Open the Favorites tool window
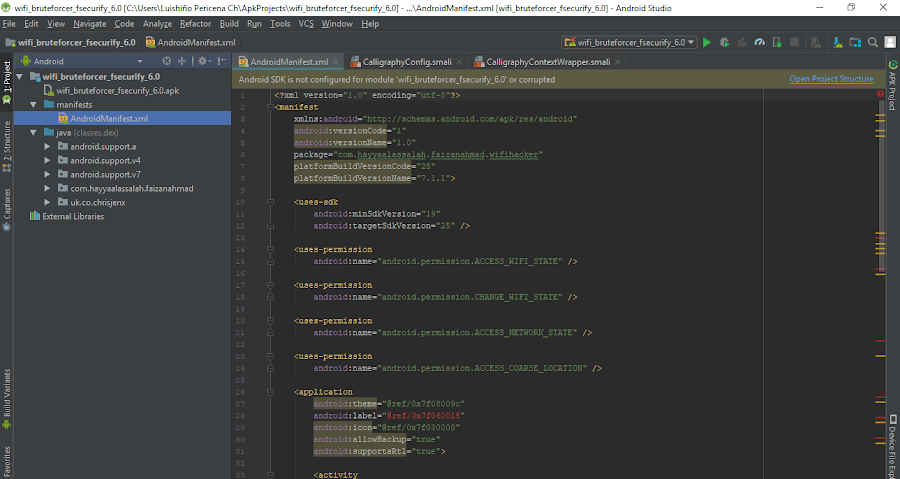This screenshot has height=479, width=900. 7,462
